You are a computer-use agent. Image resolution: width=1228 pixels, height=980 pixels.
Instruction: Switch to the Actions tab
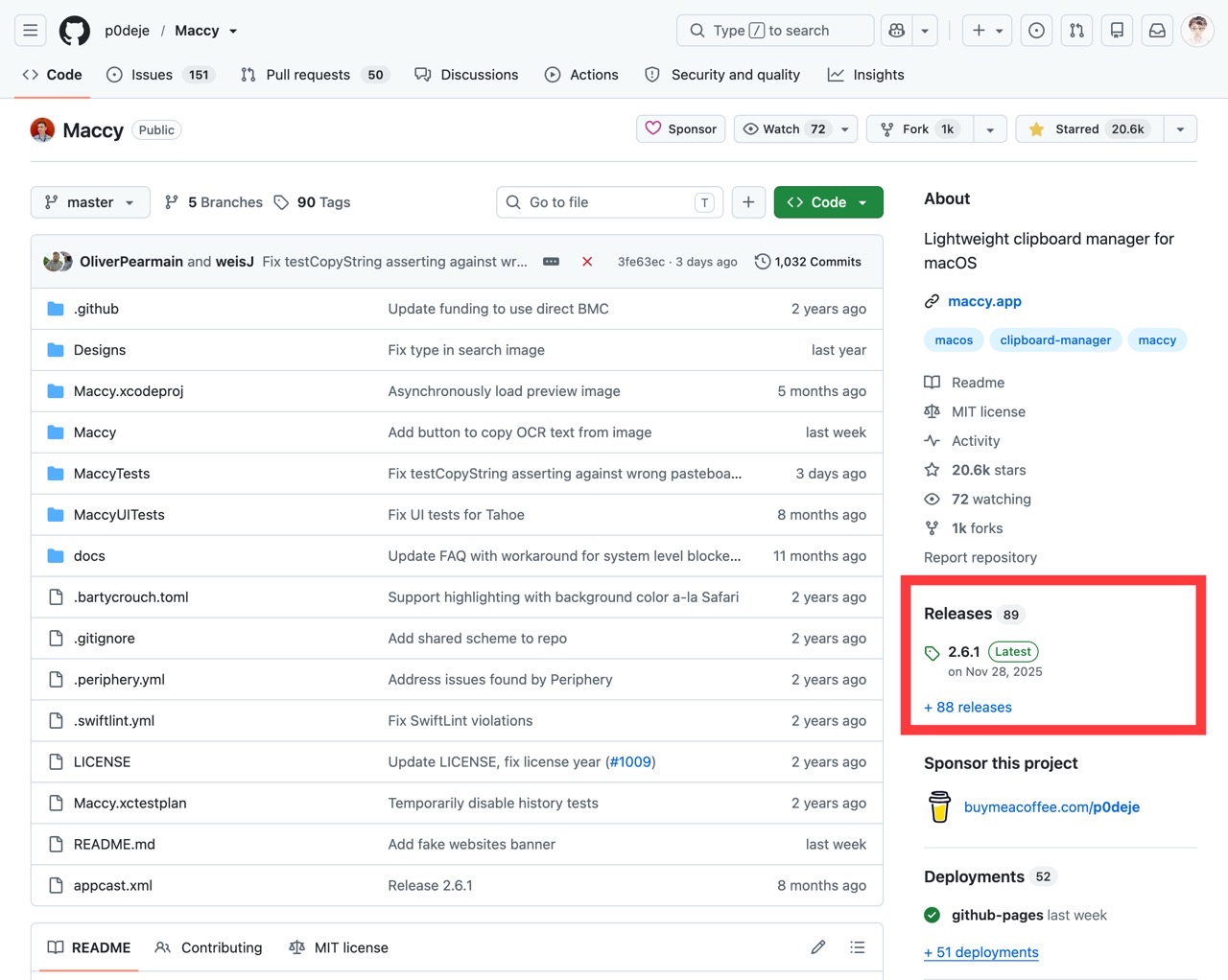pyautogui.click(x=581, y=75)
